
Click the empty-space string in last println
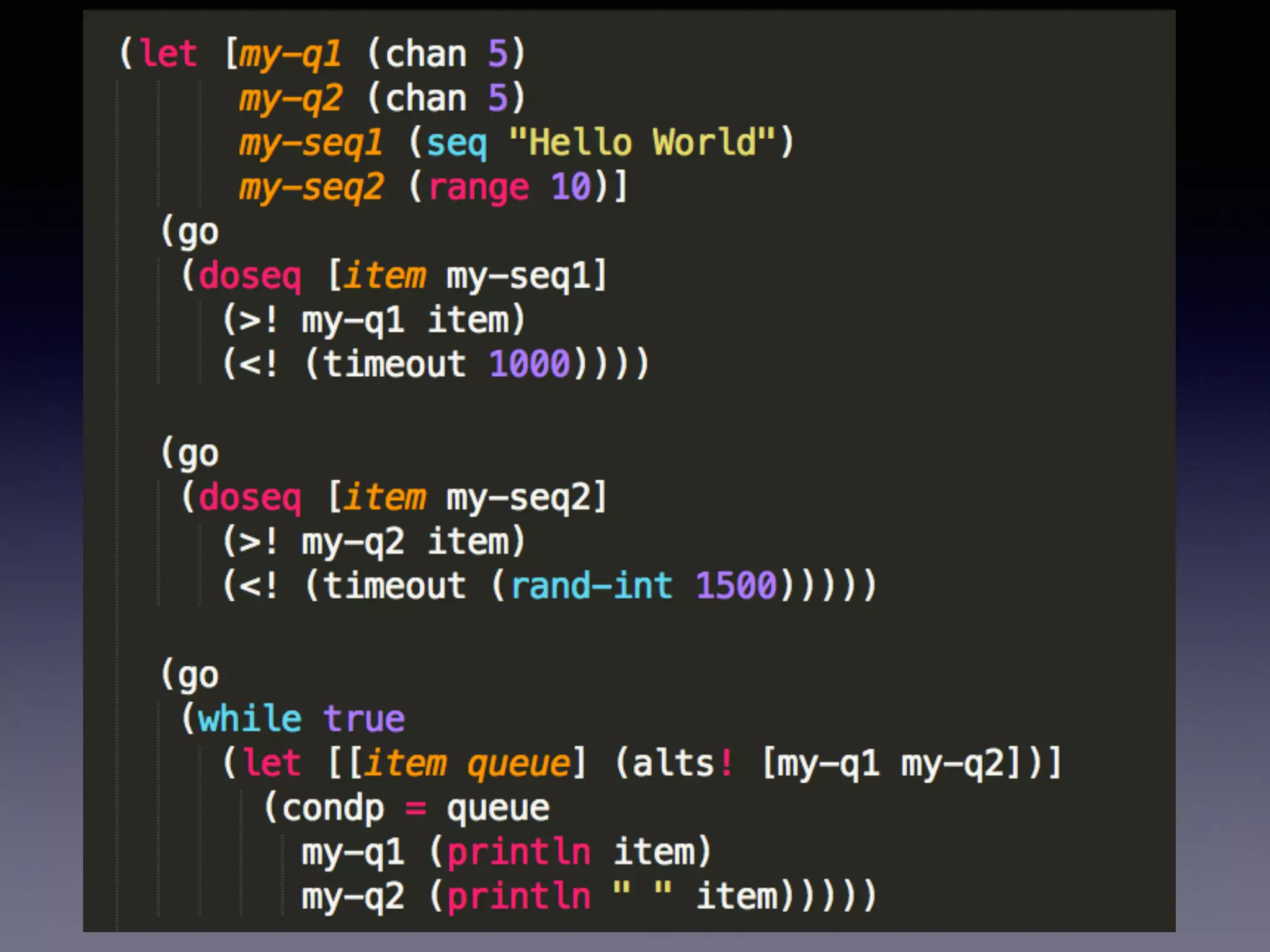pyautogui.click(x=642, y=895)
